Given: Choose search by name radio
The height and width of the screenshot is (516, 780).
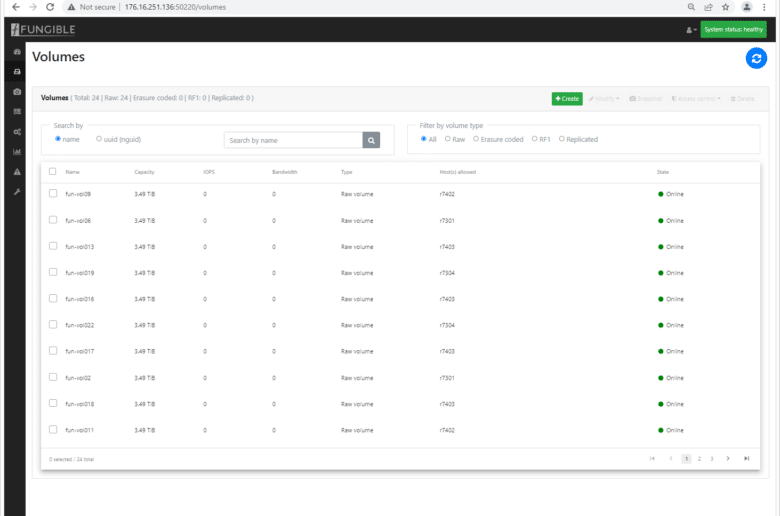Looking at the screenshot, I should tap(58, 139).
